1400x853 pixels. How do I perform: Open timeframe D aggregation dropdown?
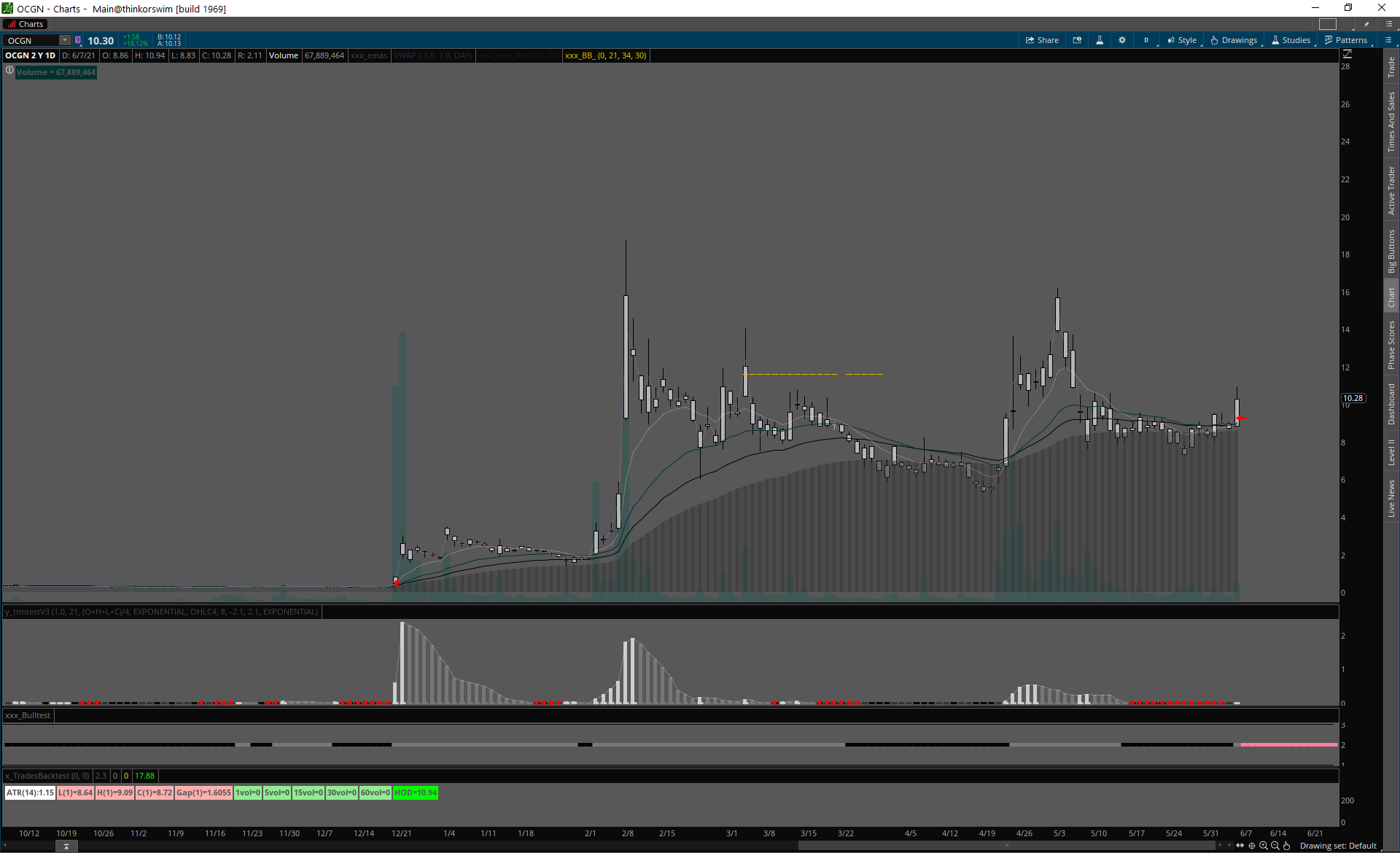(1146, 40)
